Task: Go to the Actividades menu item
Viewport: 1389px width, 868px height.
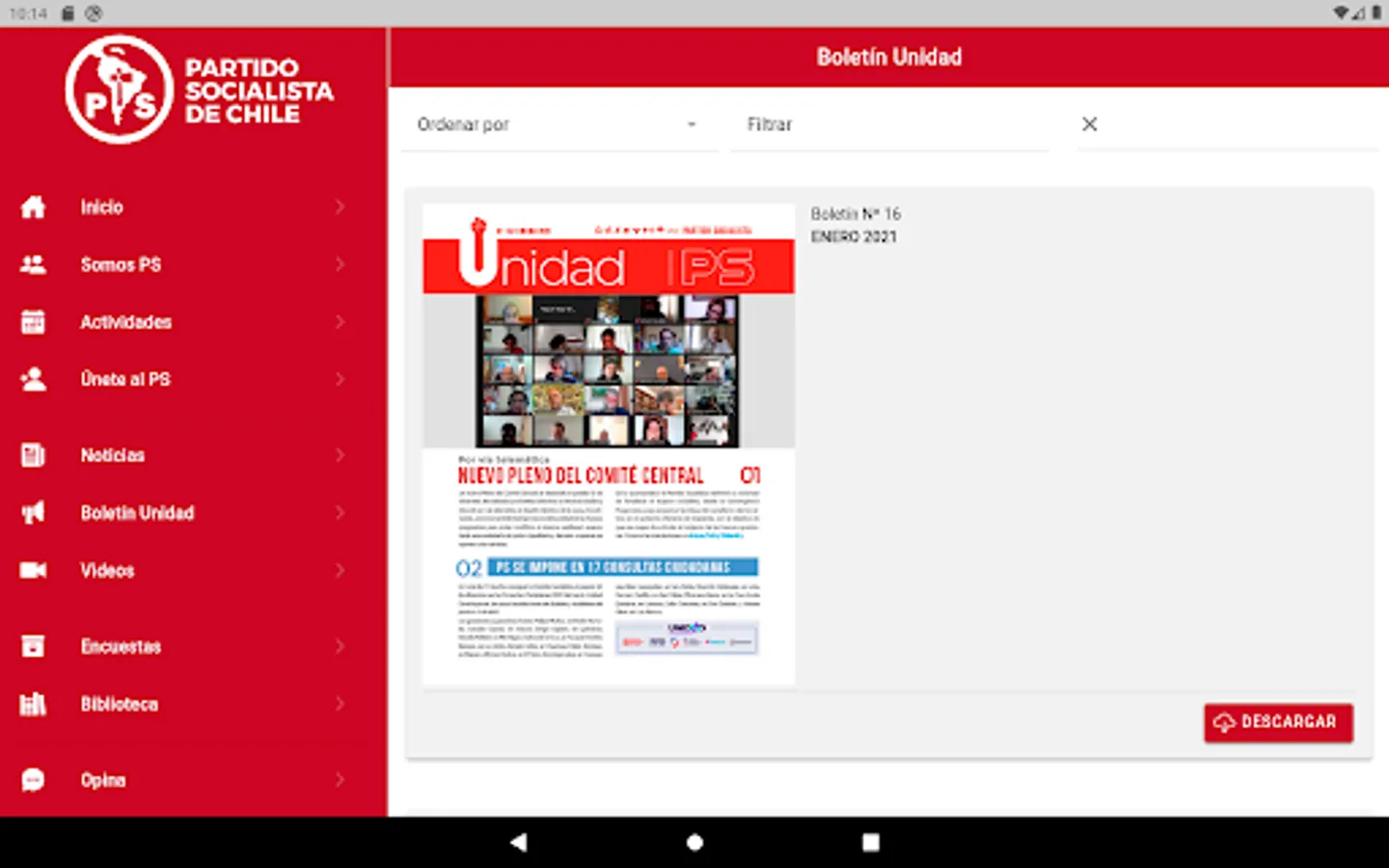Action: point(193,322)
